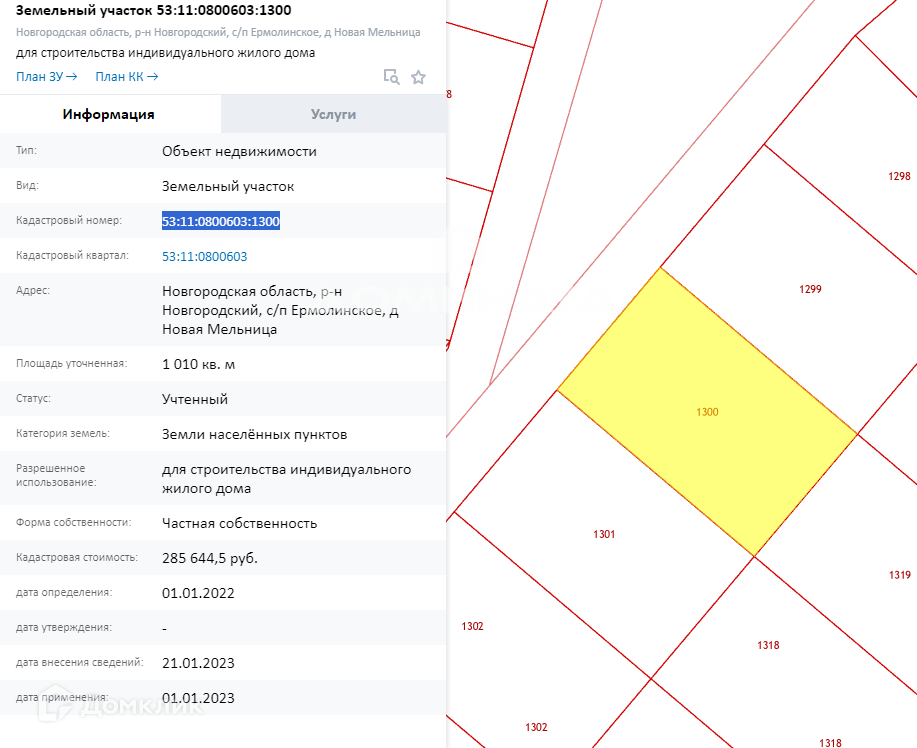
Task: Click the cadastral value 285 644,5 руб.
Action: pyautogui.click(x=210, y=558)
